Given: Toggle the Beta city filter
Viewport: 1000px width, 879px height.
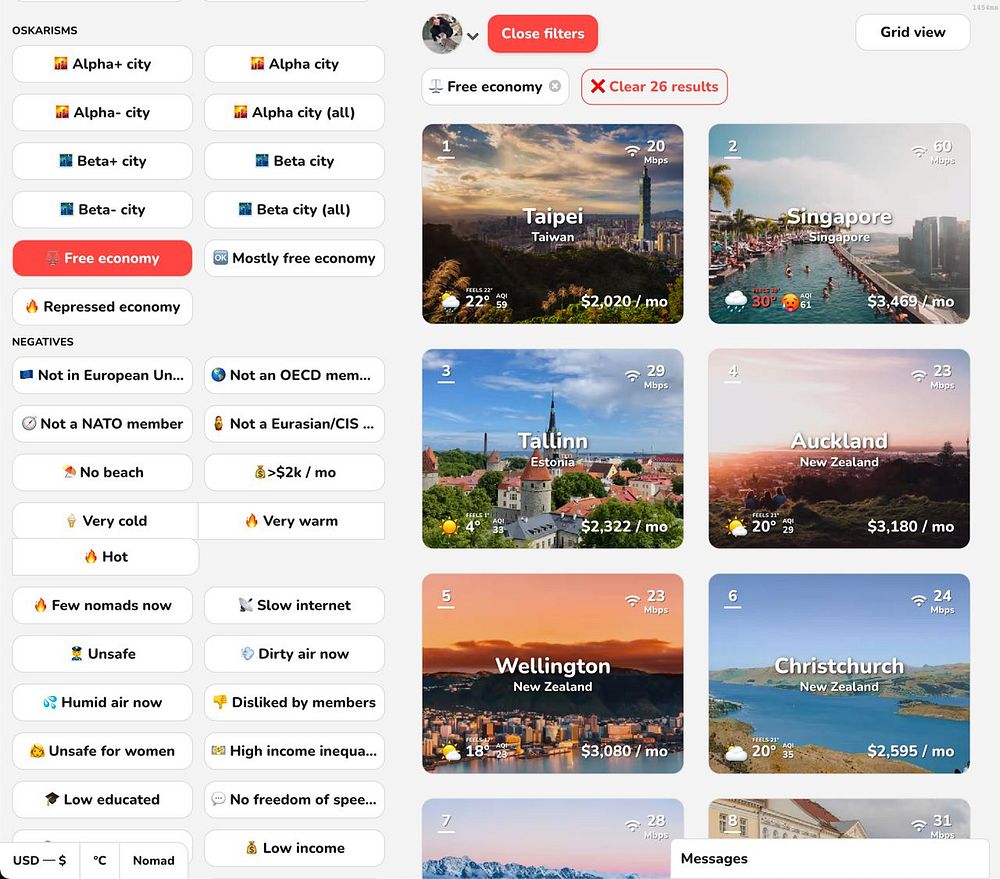Looking at the screenshot, I should coord(294,161).
